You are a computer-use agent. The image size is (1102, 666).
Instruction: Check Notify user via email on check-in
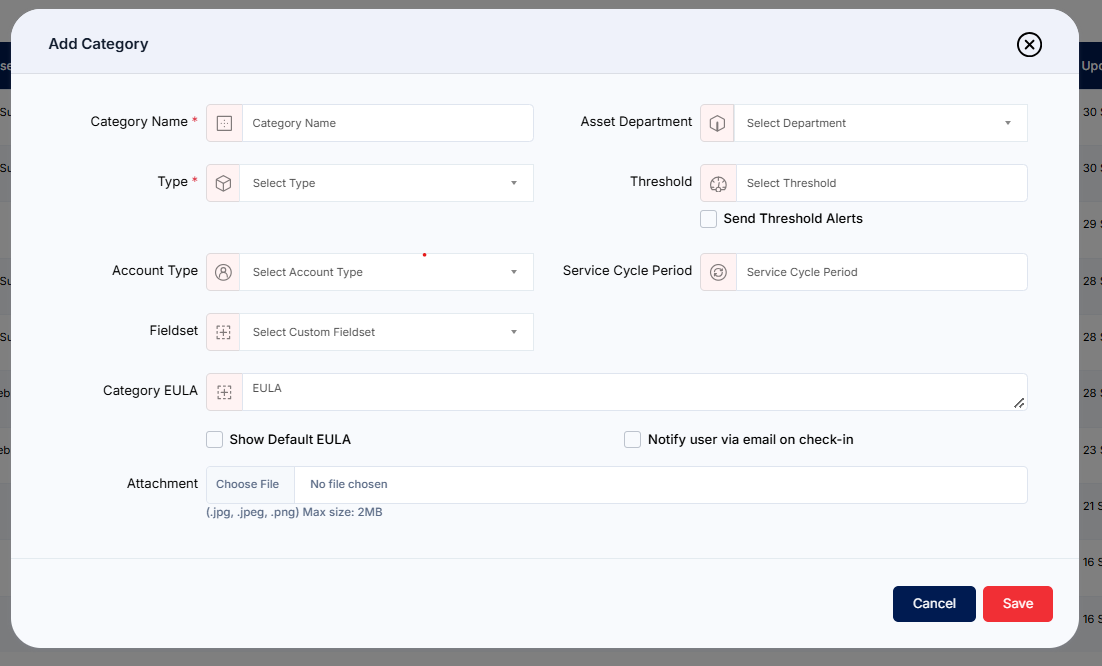click(x=633, y=440)
